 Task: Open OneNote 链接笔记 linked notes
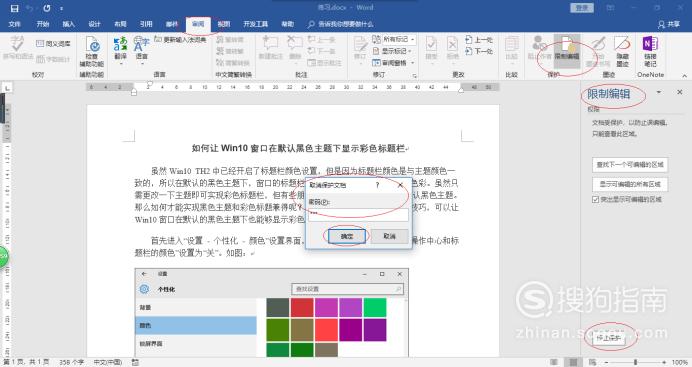tap(650, 51)
